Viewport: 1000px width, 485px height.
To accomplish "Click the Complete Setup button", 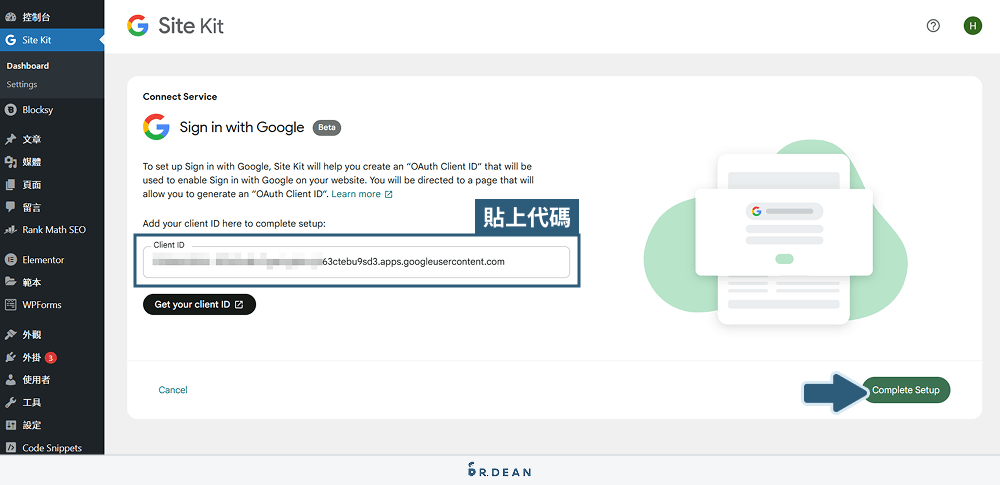I will 906,390.
